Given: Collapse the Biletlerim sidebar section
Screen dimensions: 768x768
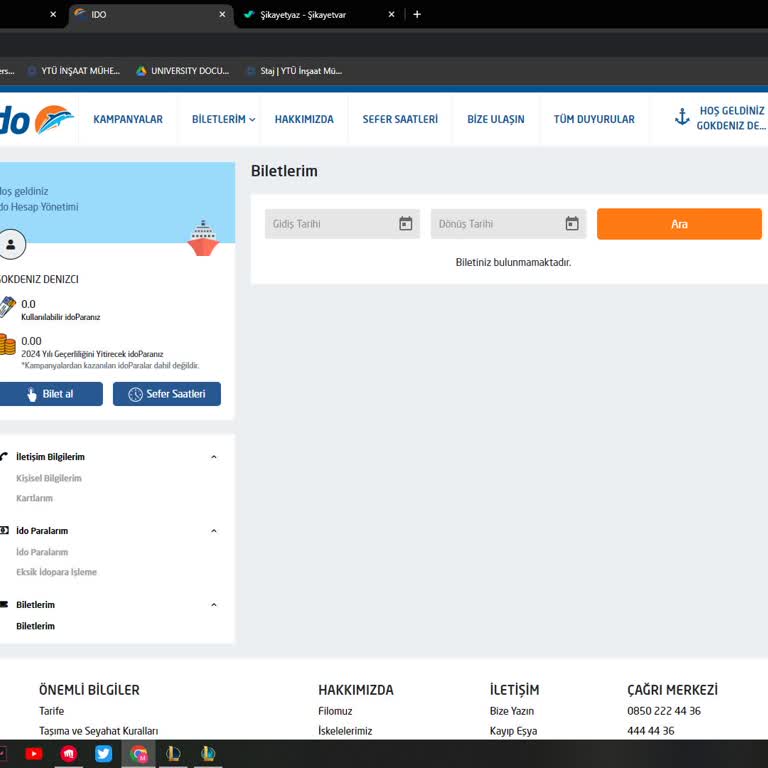Looking at the screenshot, I should [x=214, y=605].
